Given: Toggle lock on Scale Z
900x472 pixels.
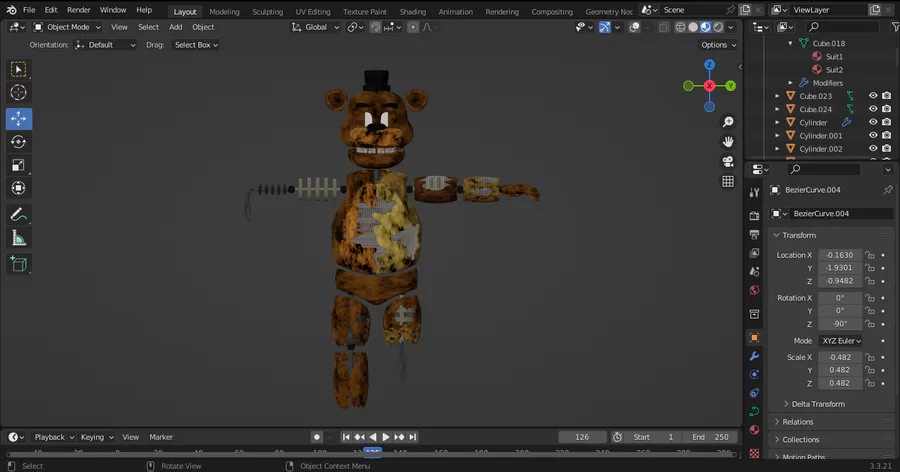Looking at the screenshot, I should [x=870, y=383].
